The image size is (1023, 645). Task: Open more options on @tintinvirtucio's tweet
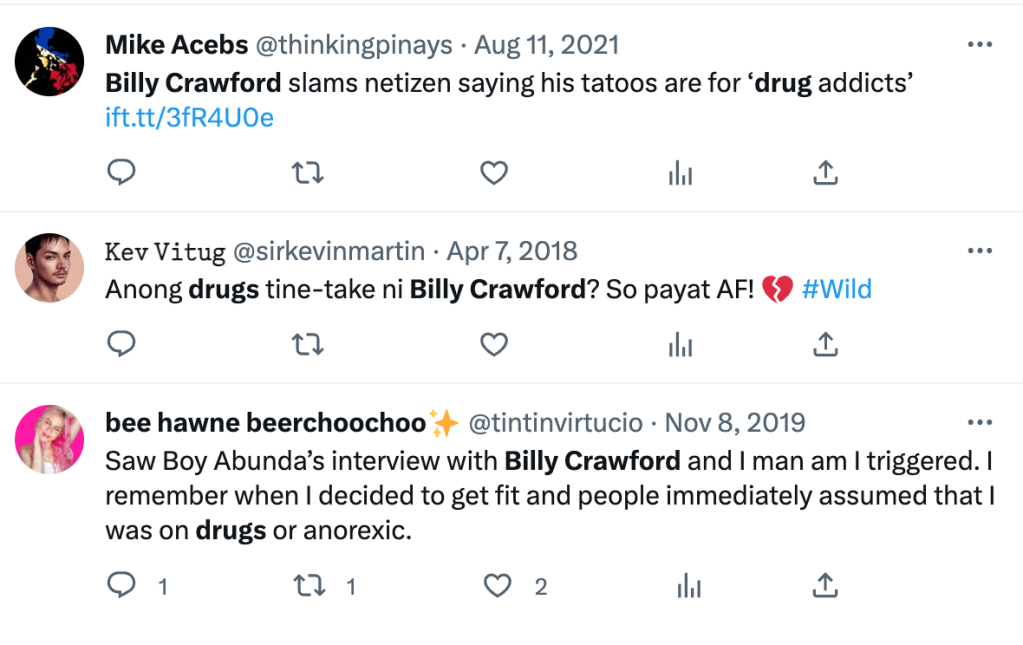(979, 422)
